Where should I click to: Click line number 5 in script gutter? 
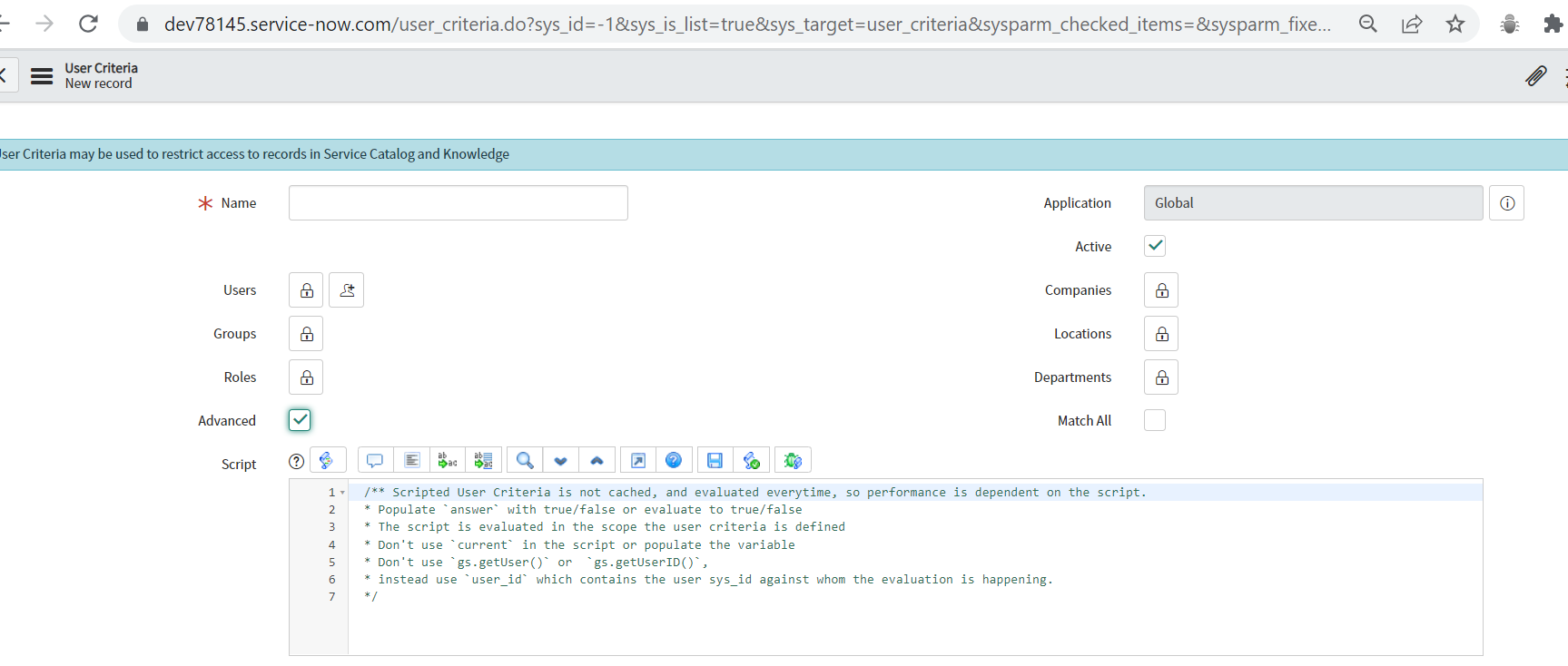(331, 563)
